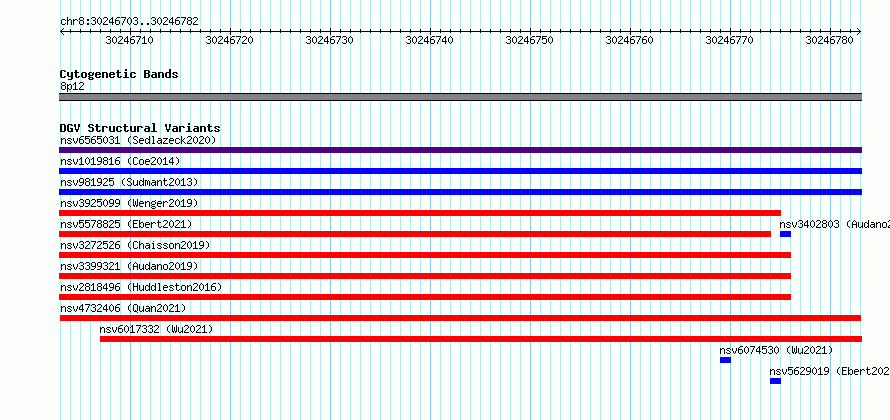
Task: Select the gray 8p12 cytogenetic band bar
Action: pos(460,97)
